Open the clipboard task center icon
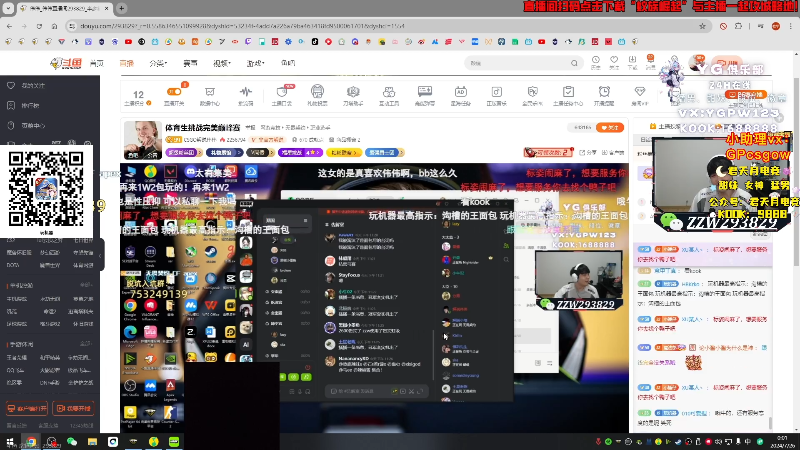800x450 pixels. click(x=568, y=95)
